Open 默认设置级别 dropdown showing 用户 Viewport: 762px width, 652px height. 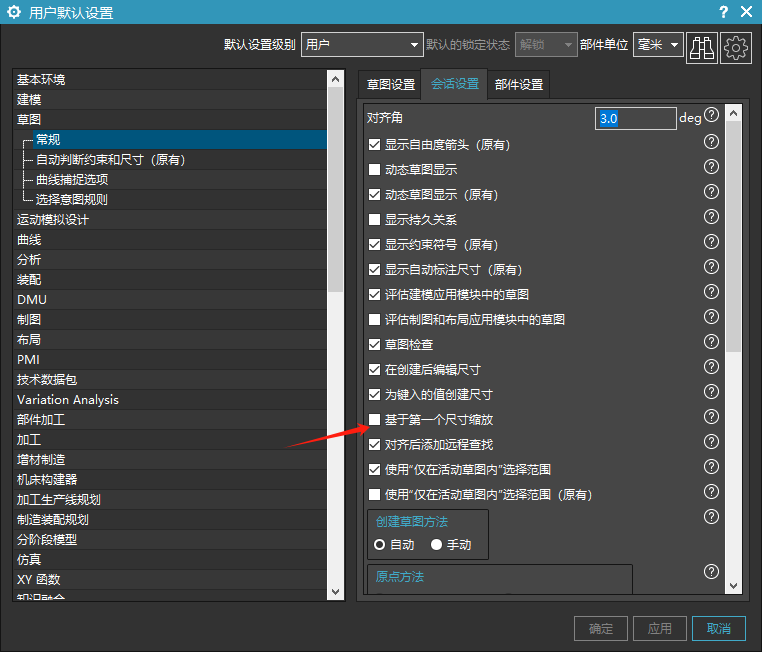pos(362,45)
